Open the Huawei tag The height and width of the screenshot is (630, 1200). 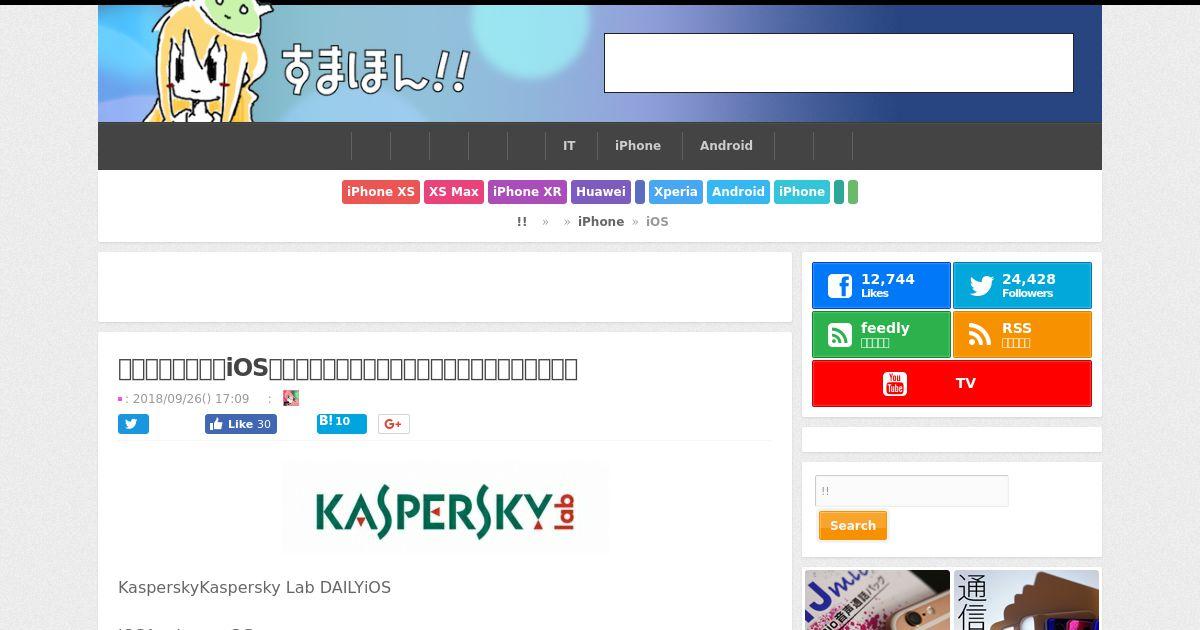[x=601, y=192]
